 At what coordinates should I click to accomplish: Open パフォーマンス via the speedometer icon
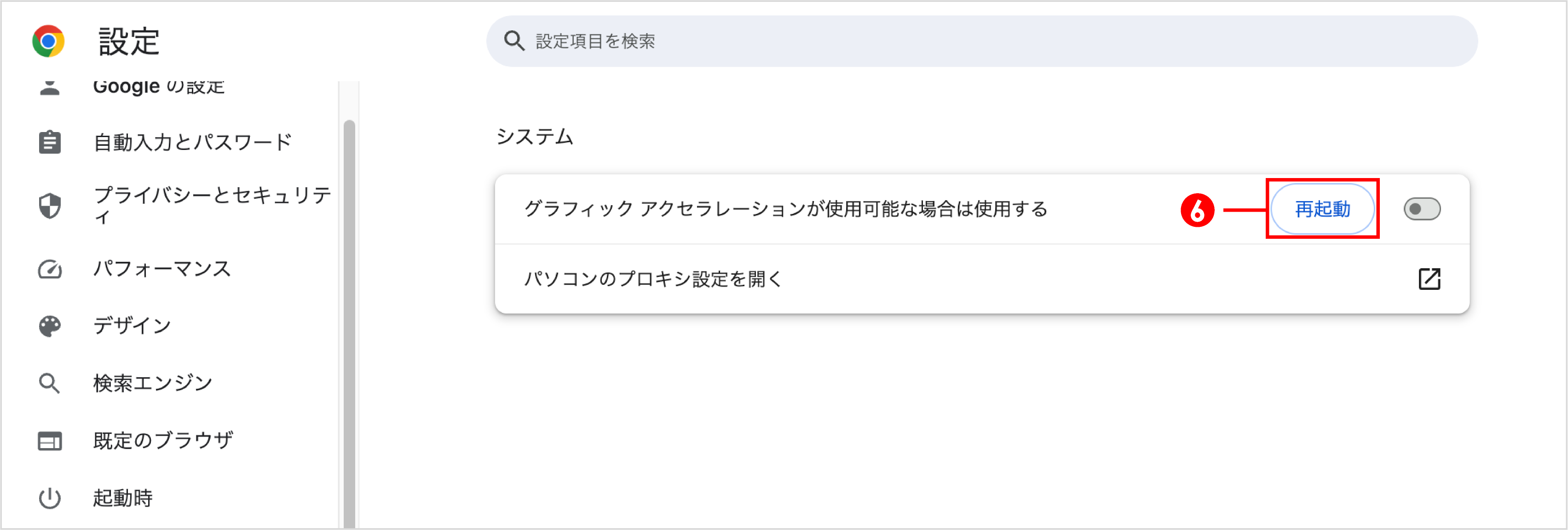click(49, 268)
